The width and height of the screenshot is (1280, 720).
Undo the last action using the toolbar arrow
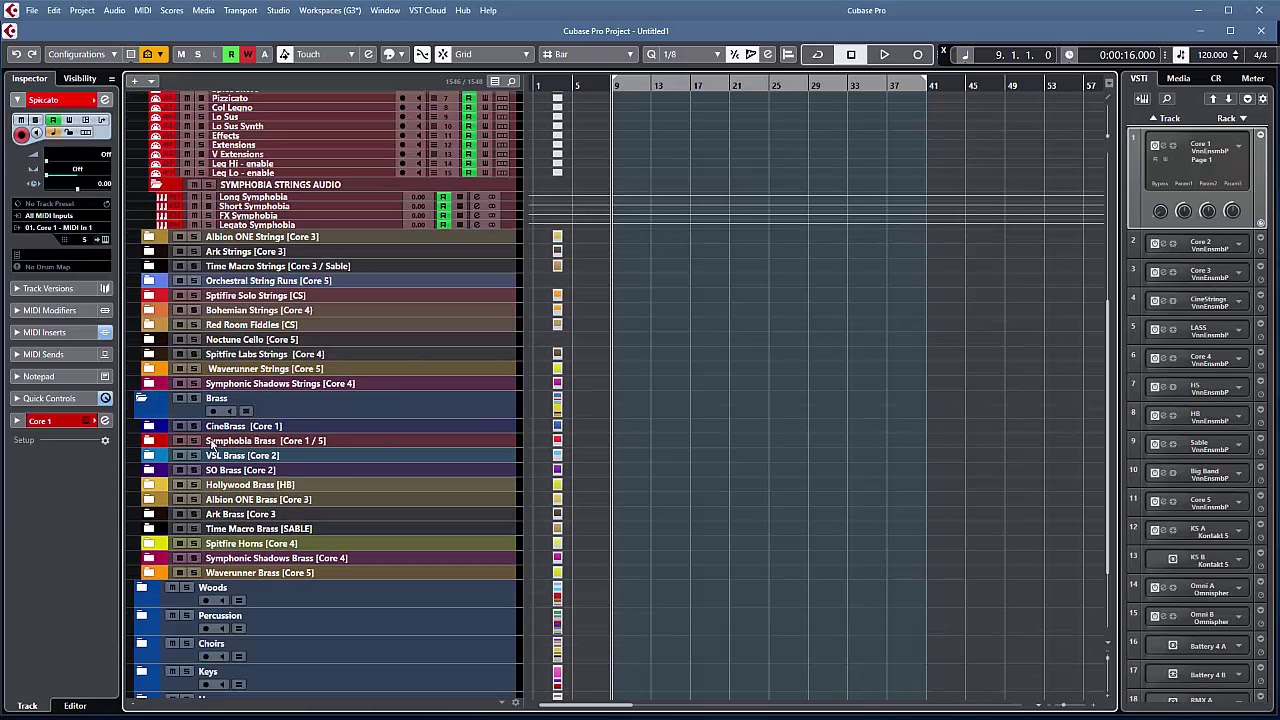click(x=16, y=54)
